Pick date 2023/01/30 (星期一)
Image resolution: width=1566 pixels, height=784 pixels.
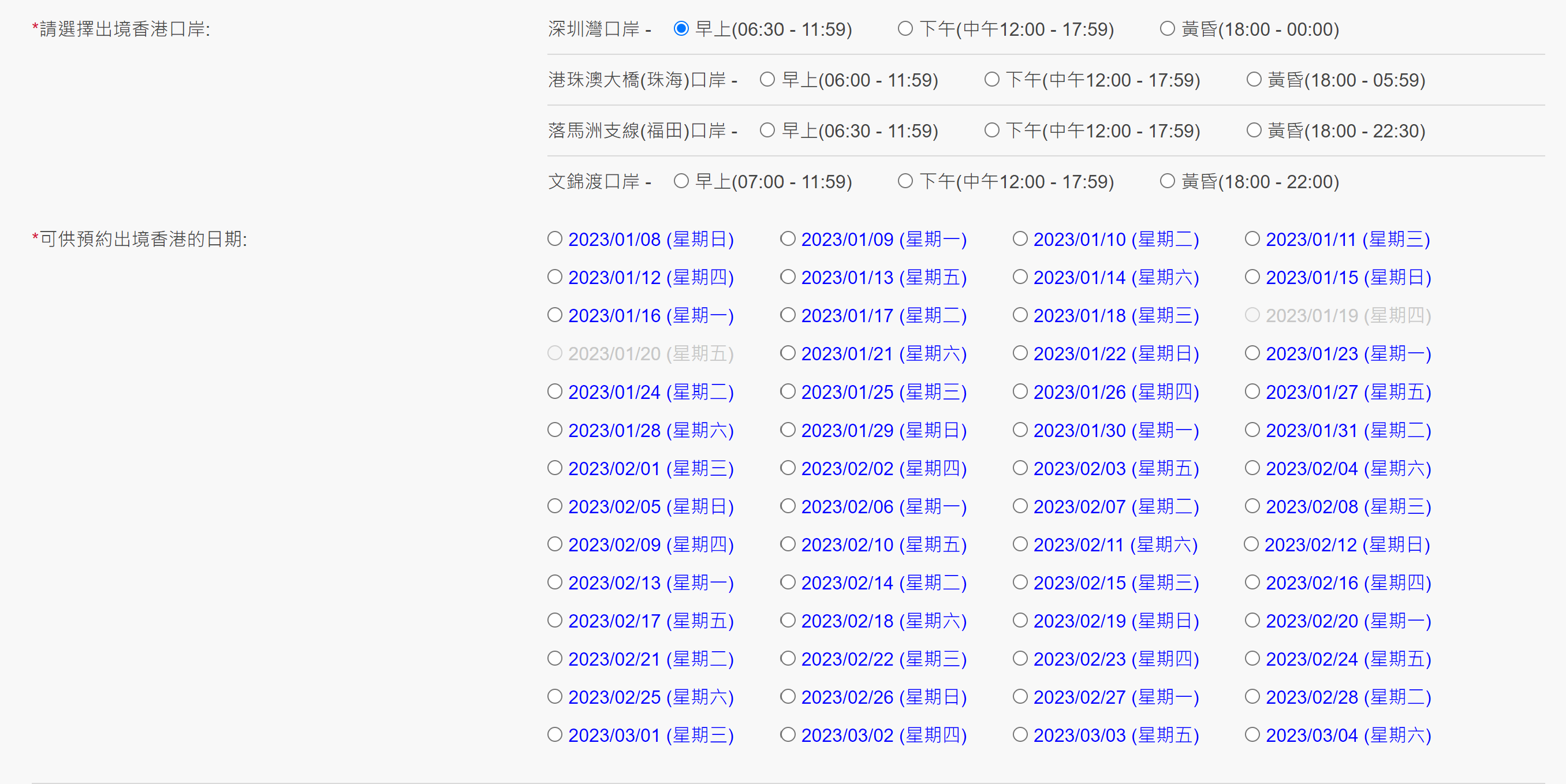(x=1020, y=430)
